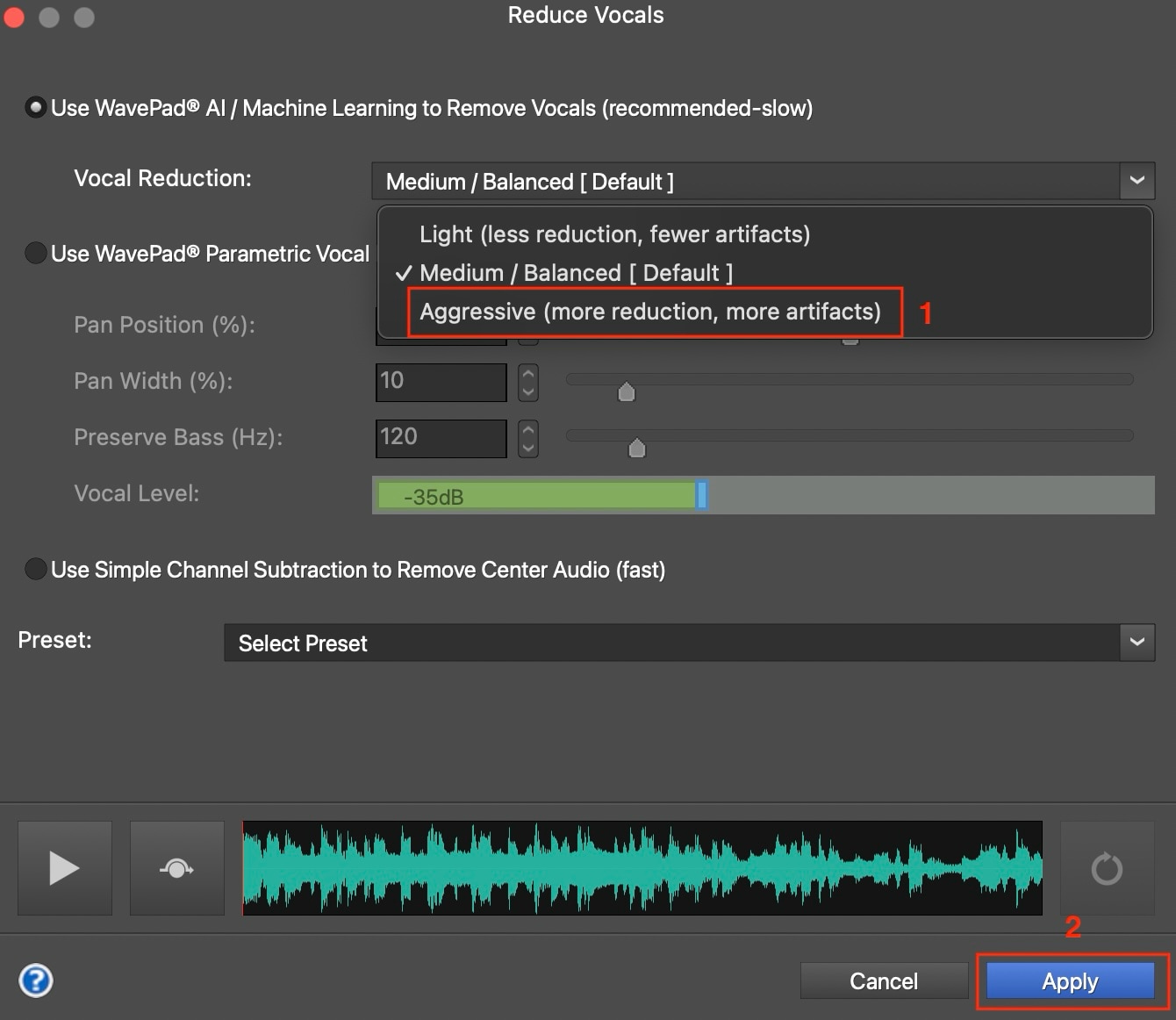This screenshot has height=1020, width=1176.
Task: Click the Preserve Bass slider handle
Action: pos(637,448)
